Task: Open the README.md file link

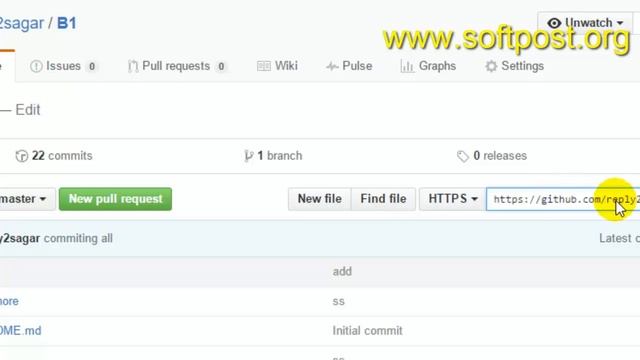Action: (x=20, y=331)
